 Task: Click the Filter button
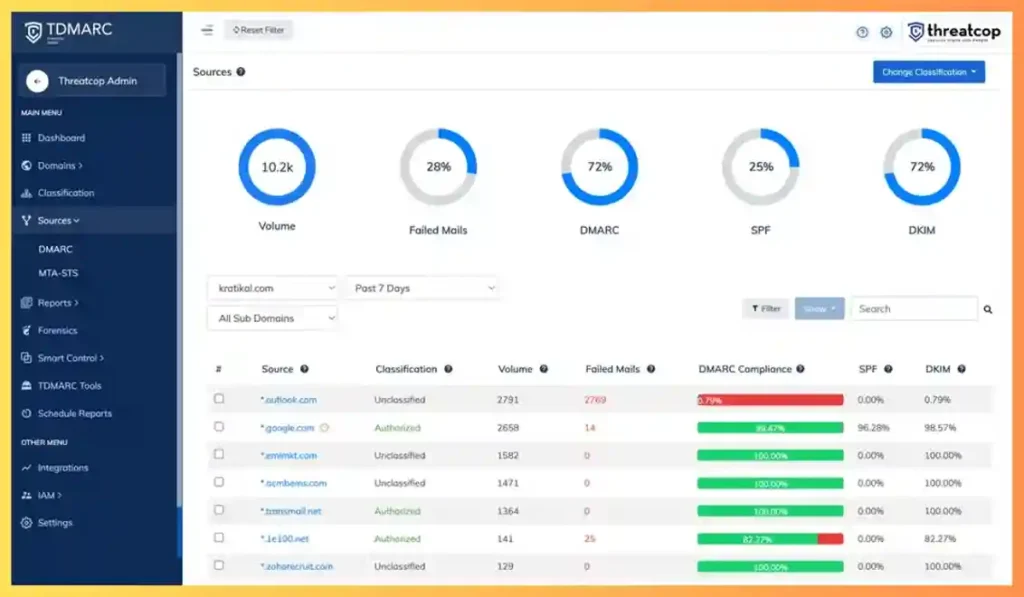tap(765, 309)
